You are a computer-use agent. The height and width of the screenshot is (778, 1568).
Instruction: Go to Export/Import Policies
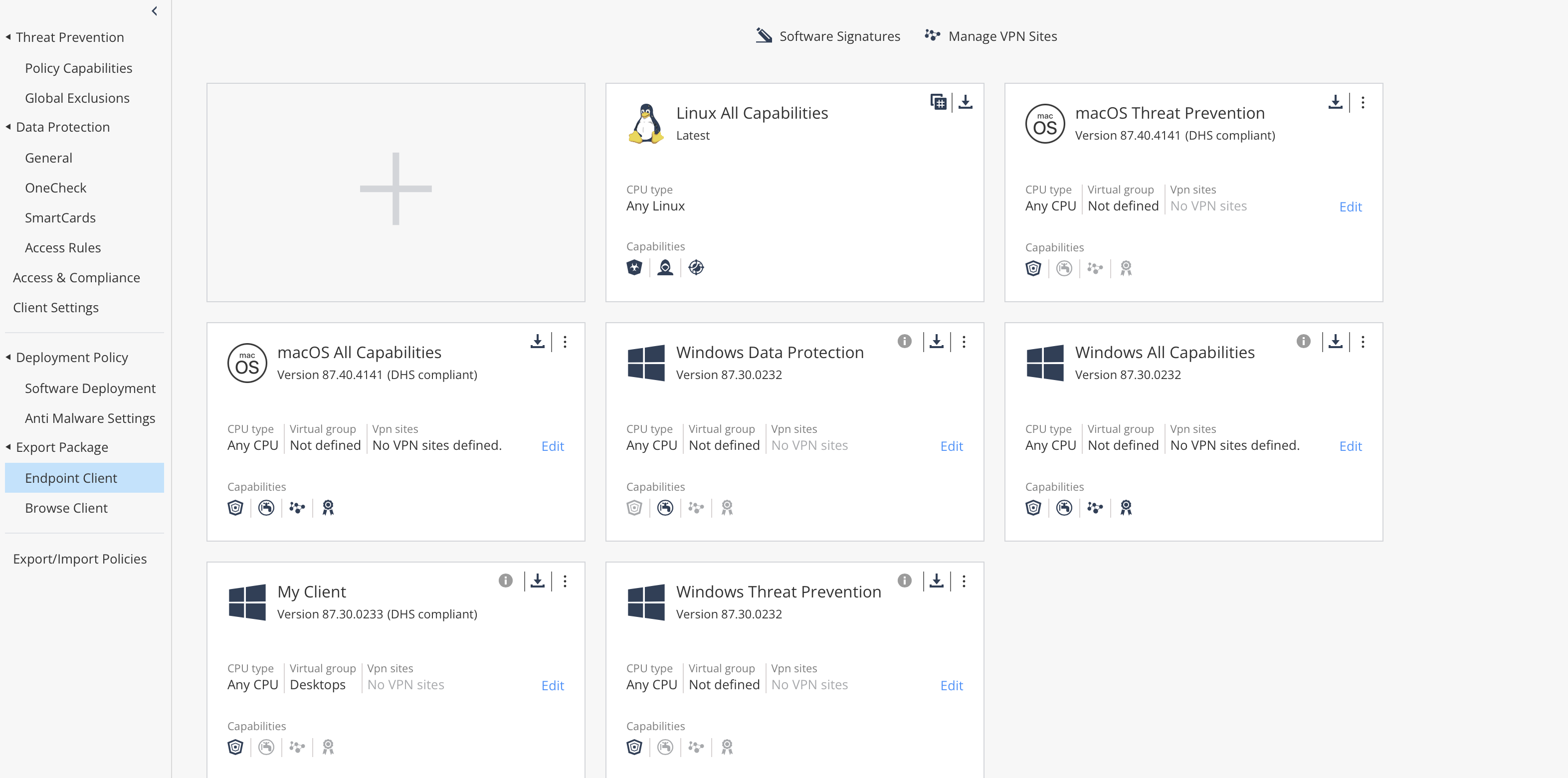coord(80,559)
